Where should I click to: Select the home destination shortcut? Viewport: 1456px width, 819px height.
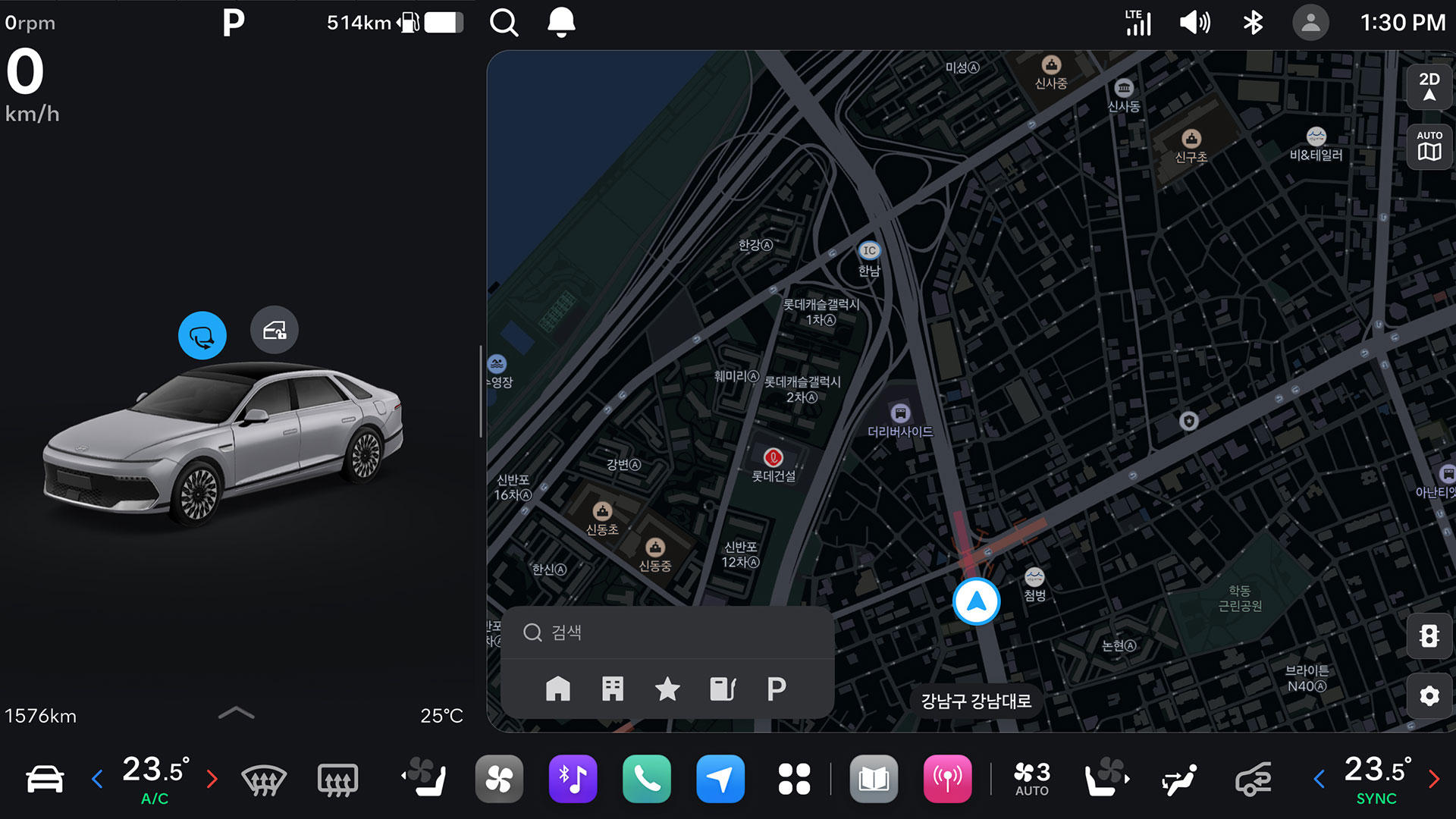[558, 689]
